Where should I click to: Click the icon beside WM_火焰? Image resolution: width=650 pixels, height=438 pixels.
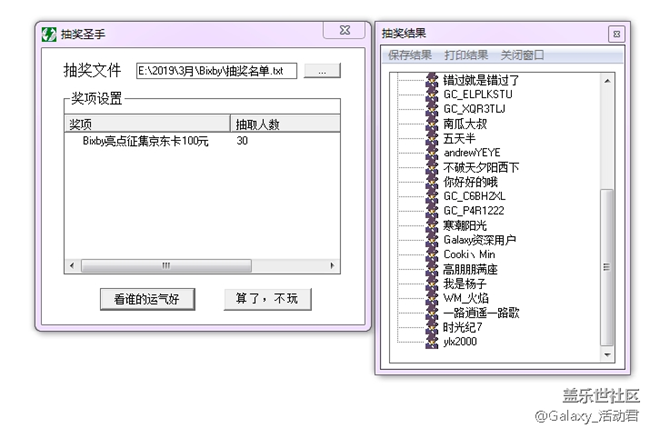pos(432,298)
